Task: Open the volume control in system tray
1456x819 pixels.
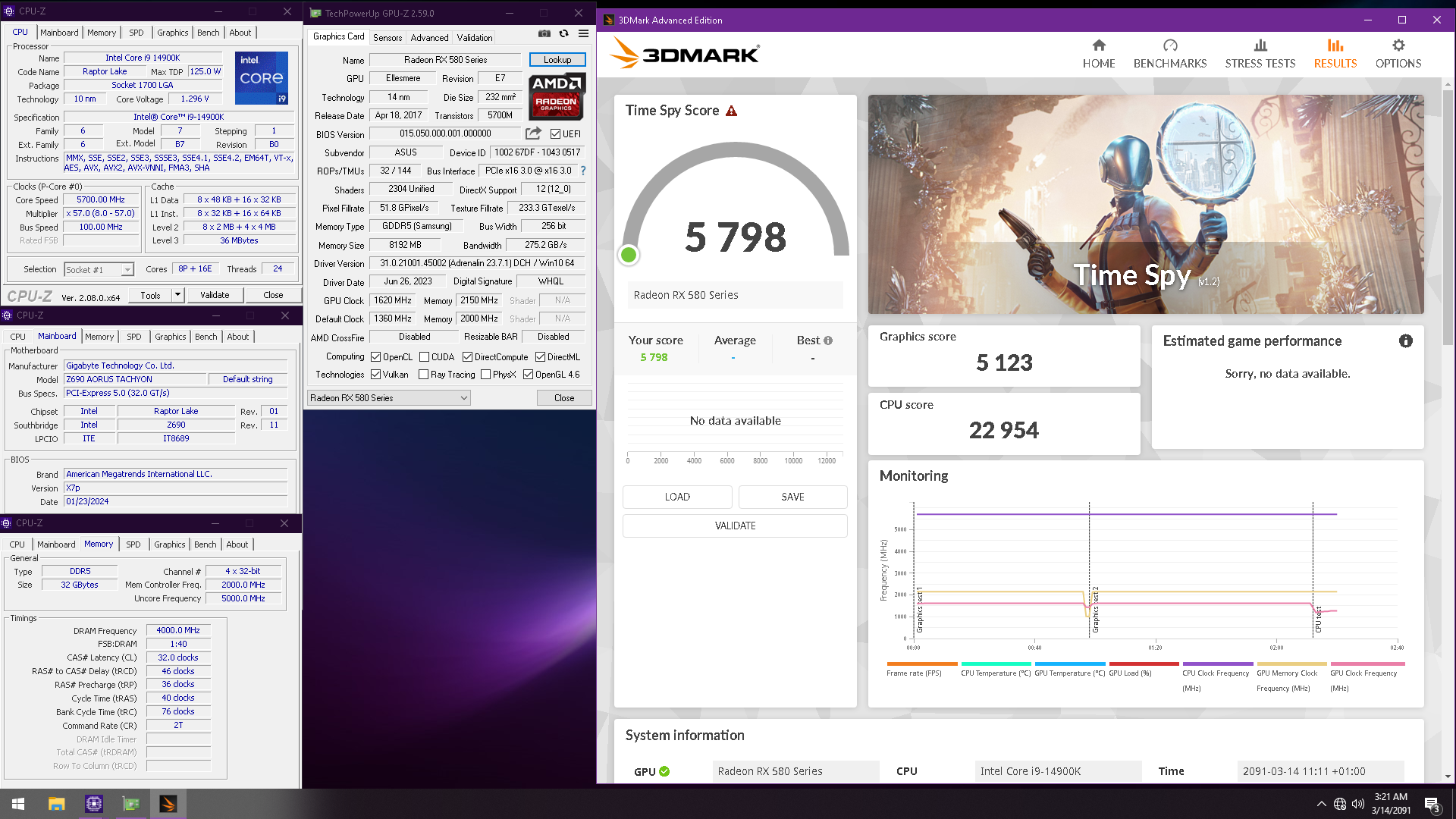Action: pyautogui.click(x=1357, y=804)
